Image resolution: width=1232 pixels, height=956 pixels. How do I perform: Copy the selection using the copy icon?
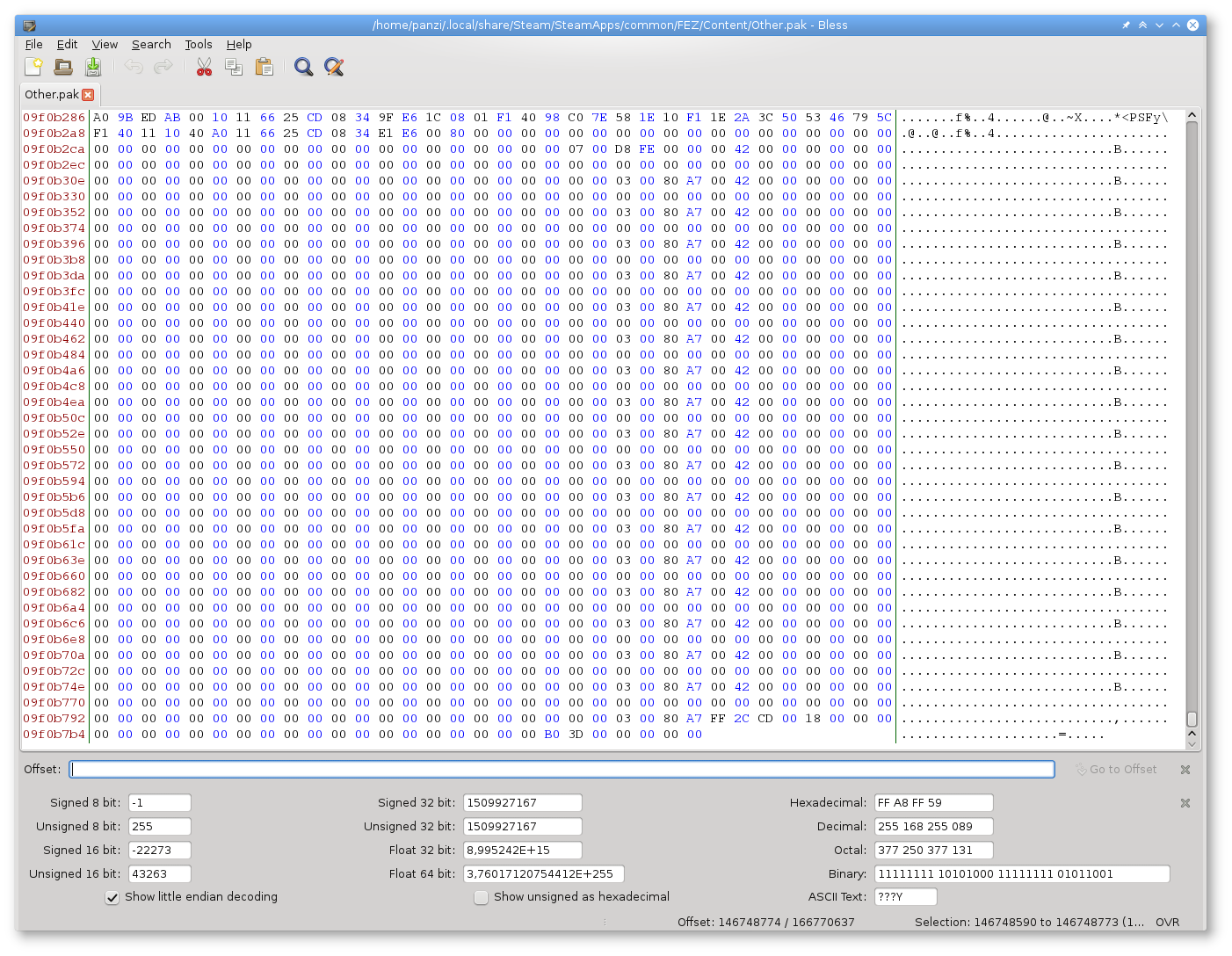[234, 66]
